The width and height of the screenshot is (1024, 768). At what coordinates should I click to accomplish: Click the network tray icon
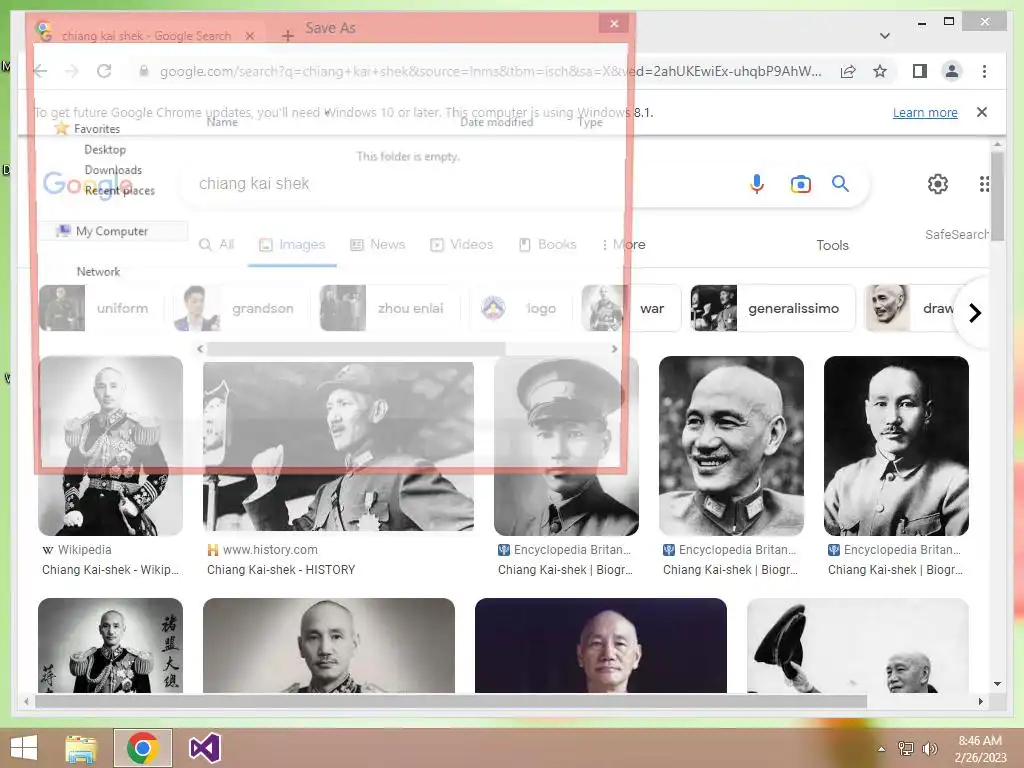pyautogui.click(x=906, y=748)
